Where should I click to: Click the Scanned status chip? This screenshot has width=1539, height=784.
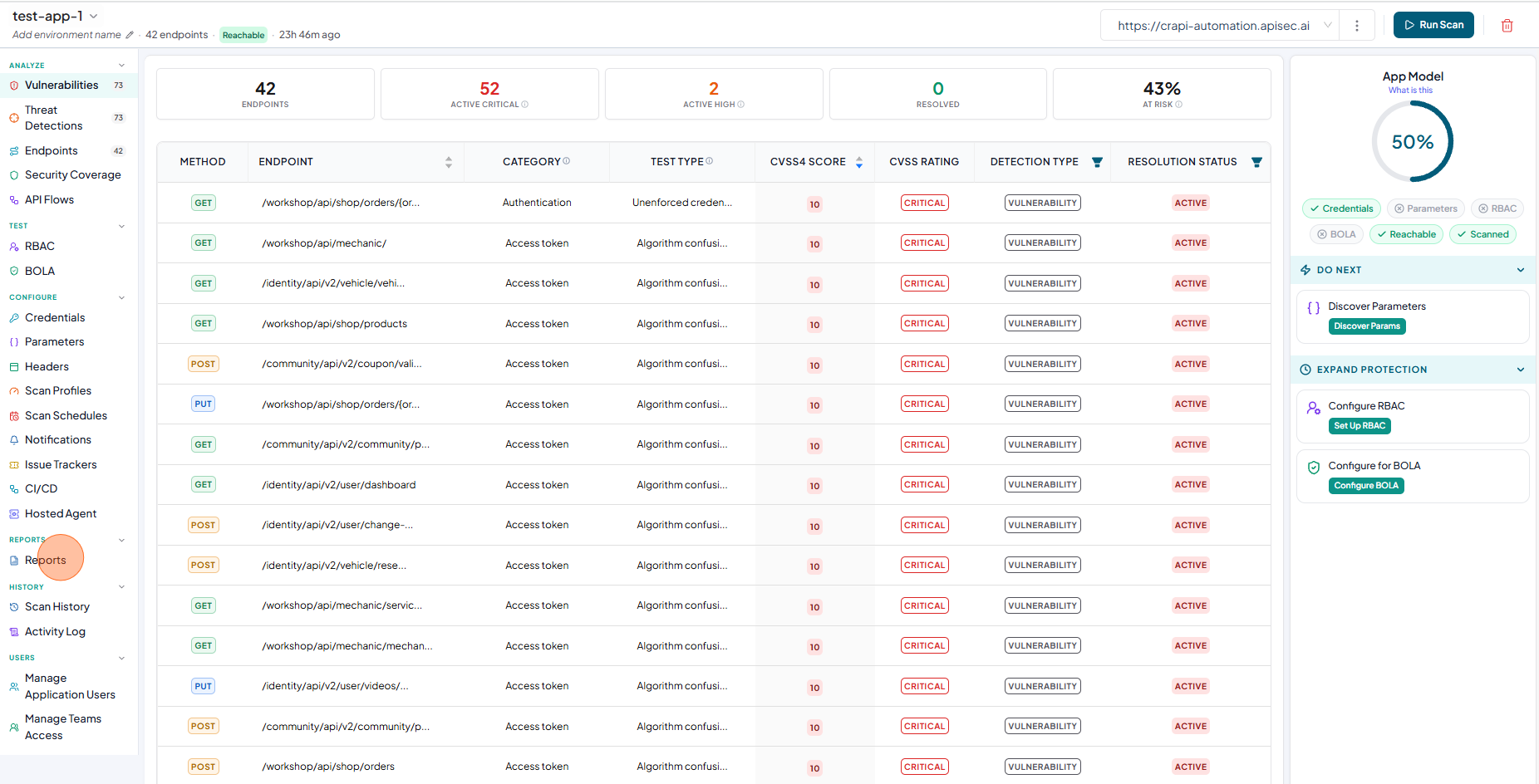click(x=1482, y=234)
